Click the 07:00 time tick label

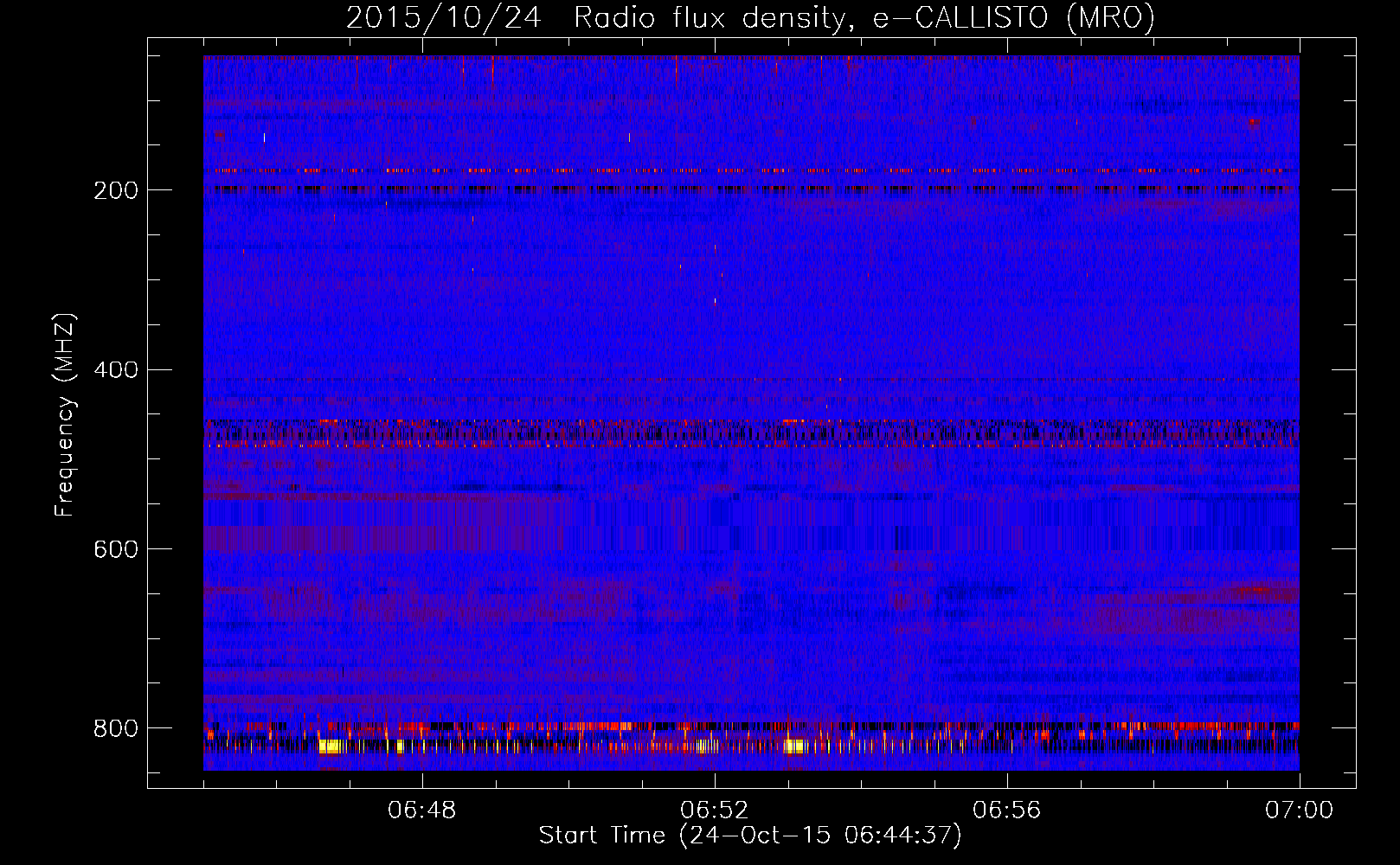[x=1300, y=811]
